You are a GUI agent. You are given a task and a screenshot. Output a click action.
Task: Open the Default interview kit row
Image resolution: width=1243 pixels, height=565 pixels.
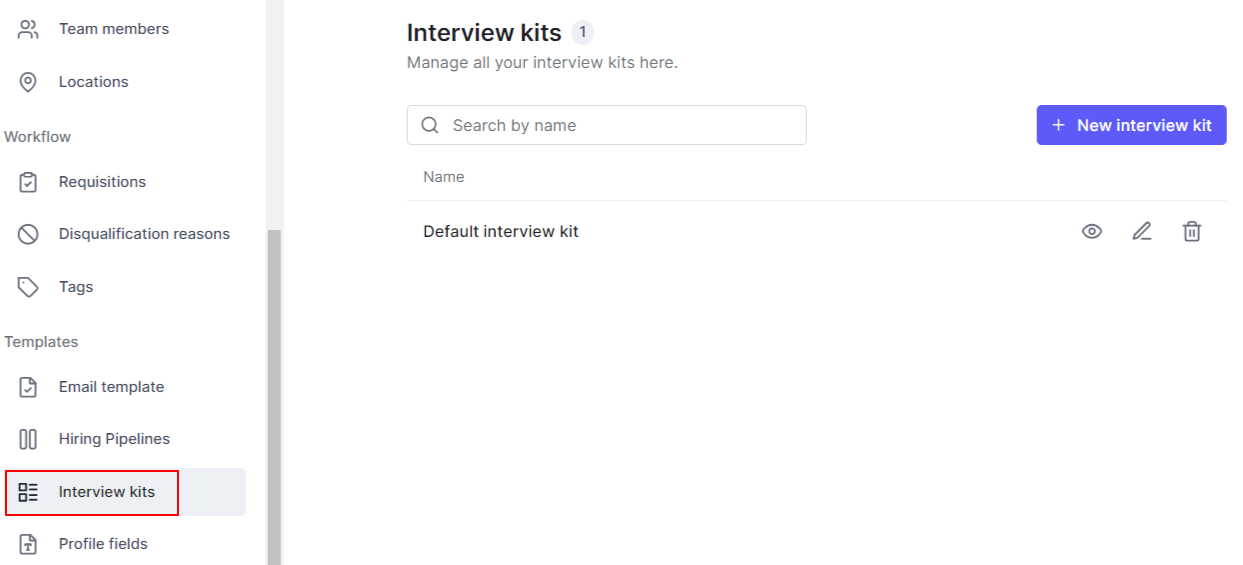[x=501, y=232]
